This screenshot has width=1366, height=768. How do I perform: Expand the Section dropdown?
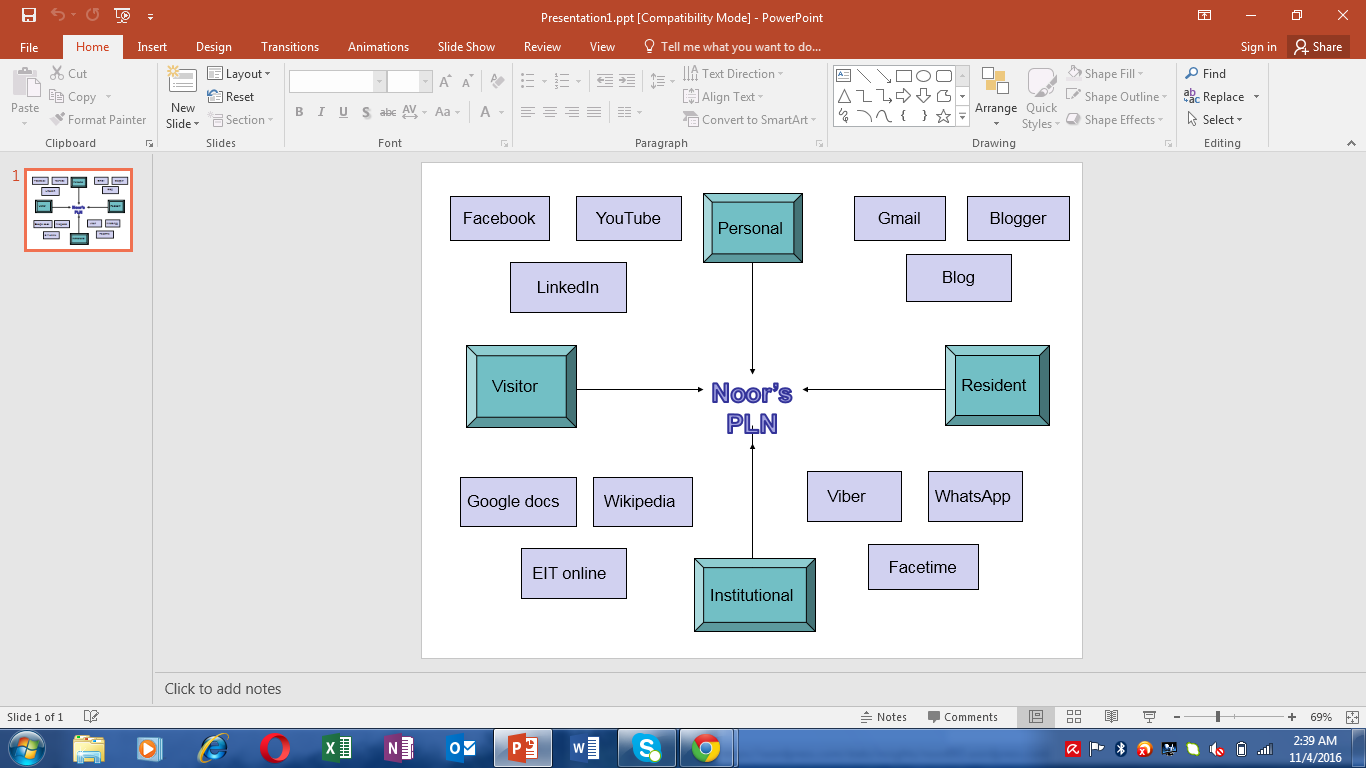point(239,120)
